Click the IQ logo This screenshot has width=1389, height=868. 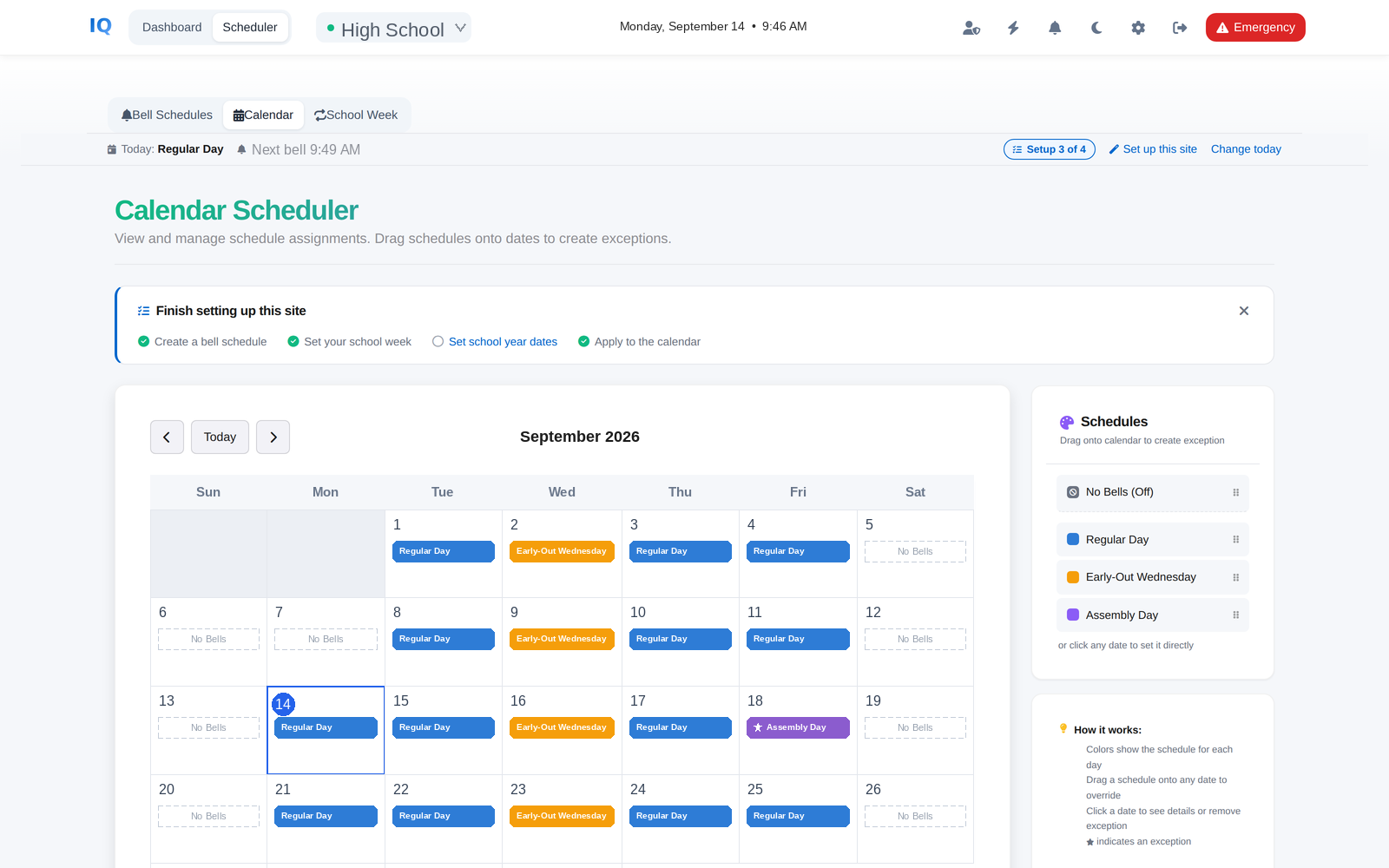coord(101,26)
